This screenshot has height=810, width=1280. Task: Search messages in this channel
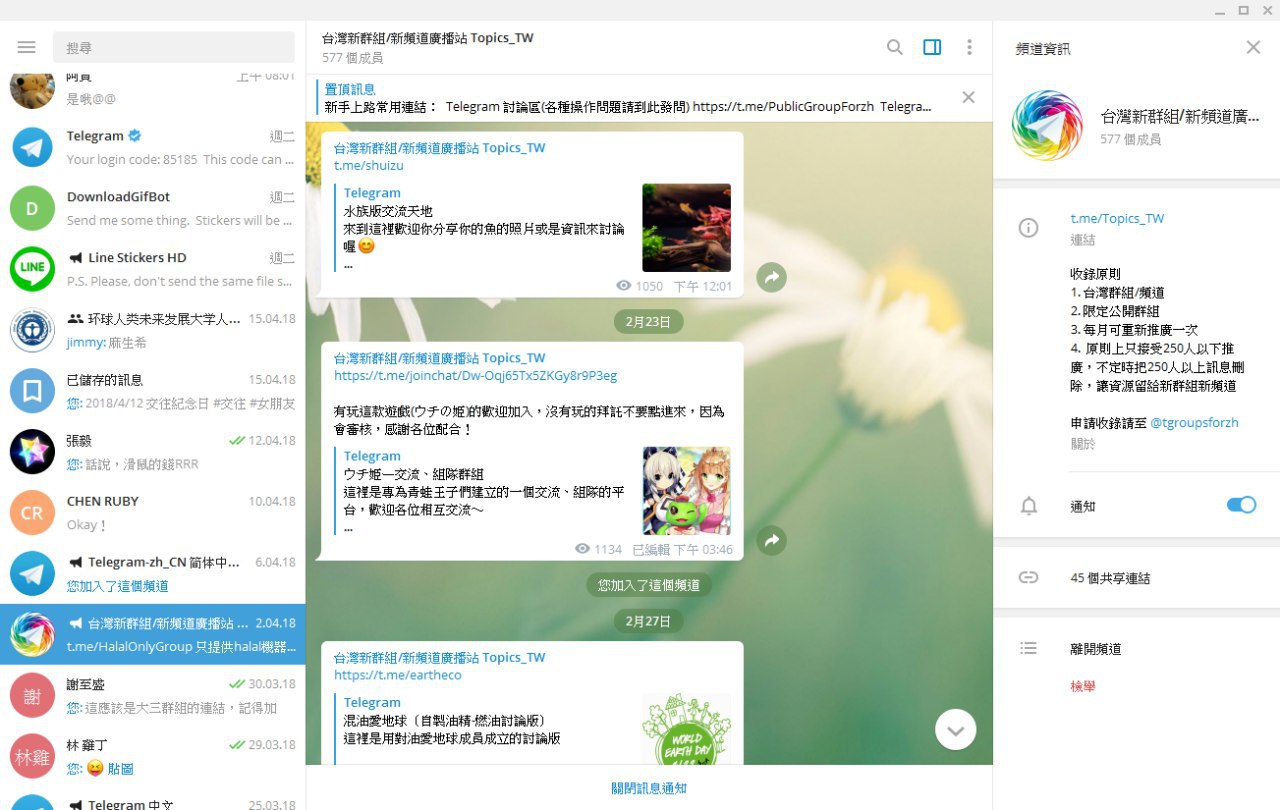click(895, 47)
